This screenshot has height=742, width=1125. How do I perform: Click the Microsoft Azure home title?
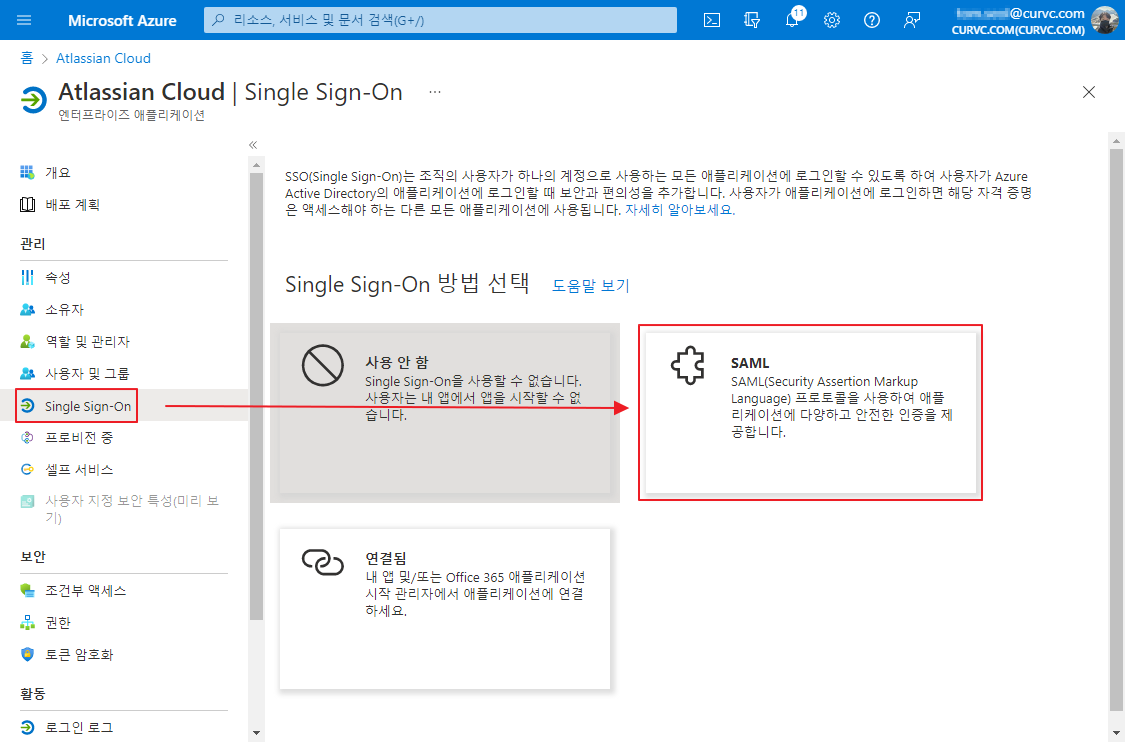click(122, 21)
